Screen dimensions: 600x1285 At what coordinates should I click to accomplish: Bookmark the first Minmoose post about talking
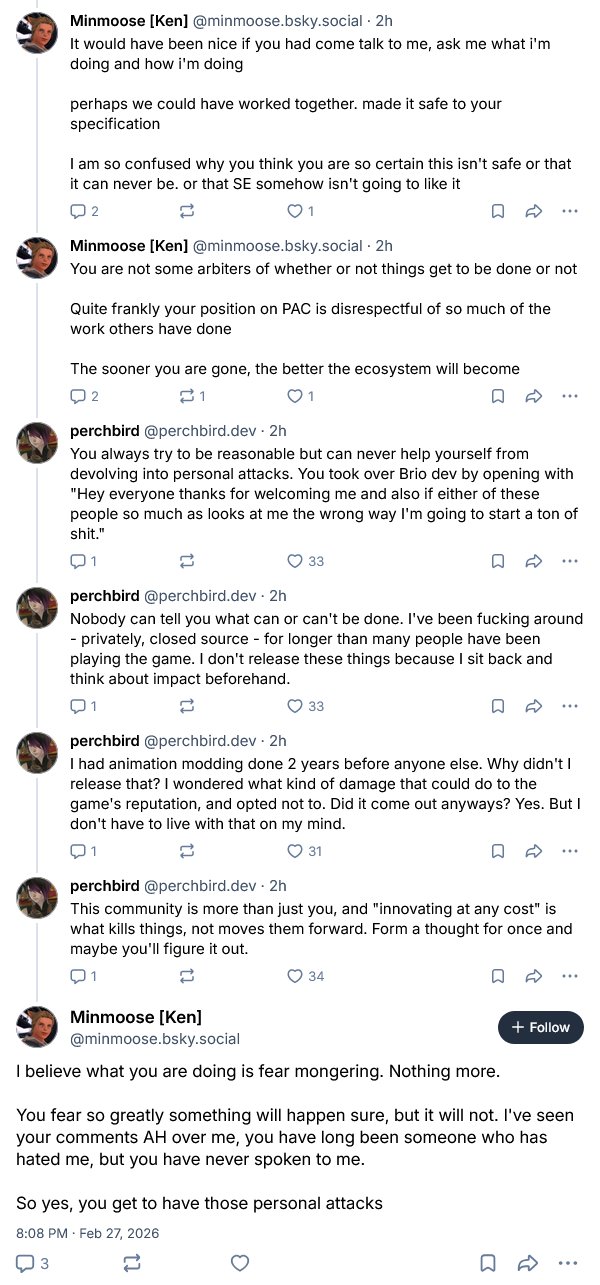[x=497, y=211]
